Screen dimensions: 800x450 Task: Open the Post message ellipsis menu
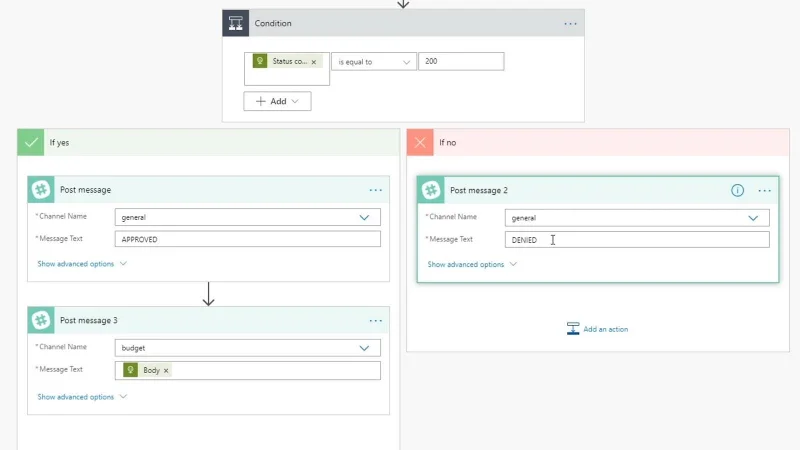[376, 190]
